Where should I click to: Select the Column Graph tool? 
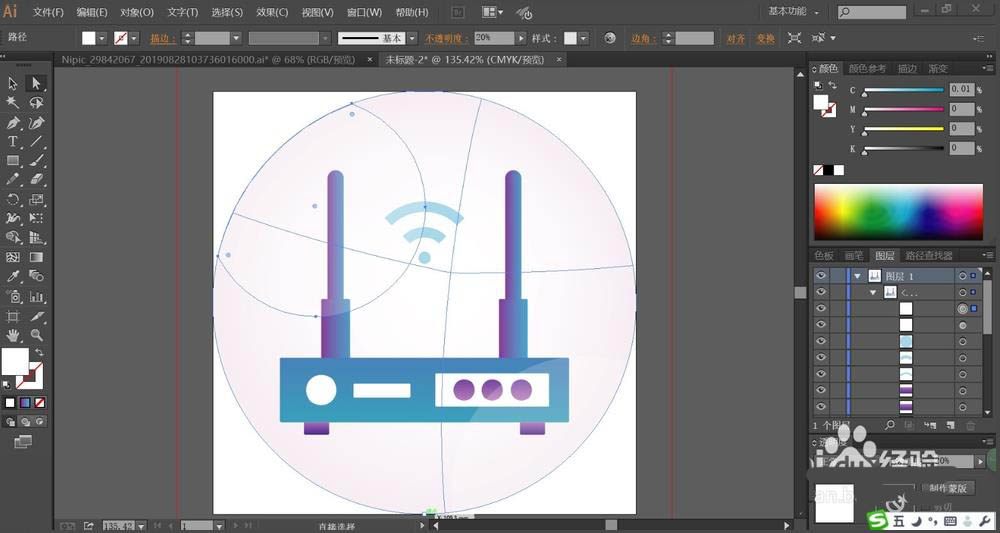pos(36,296)
